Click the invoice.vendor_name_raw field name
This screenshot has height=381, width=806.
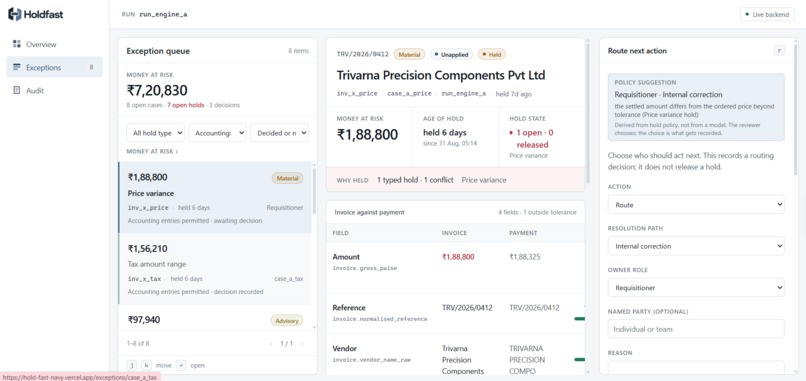pos(372,359)
